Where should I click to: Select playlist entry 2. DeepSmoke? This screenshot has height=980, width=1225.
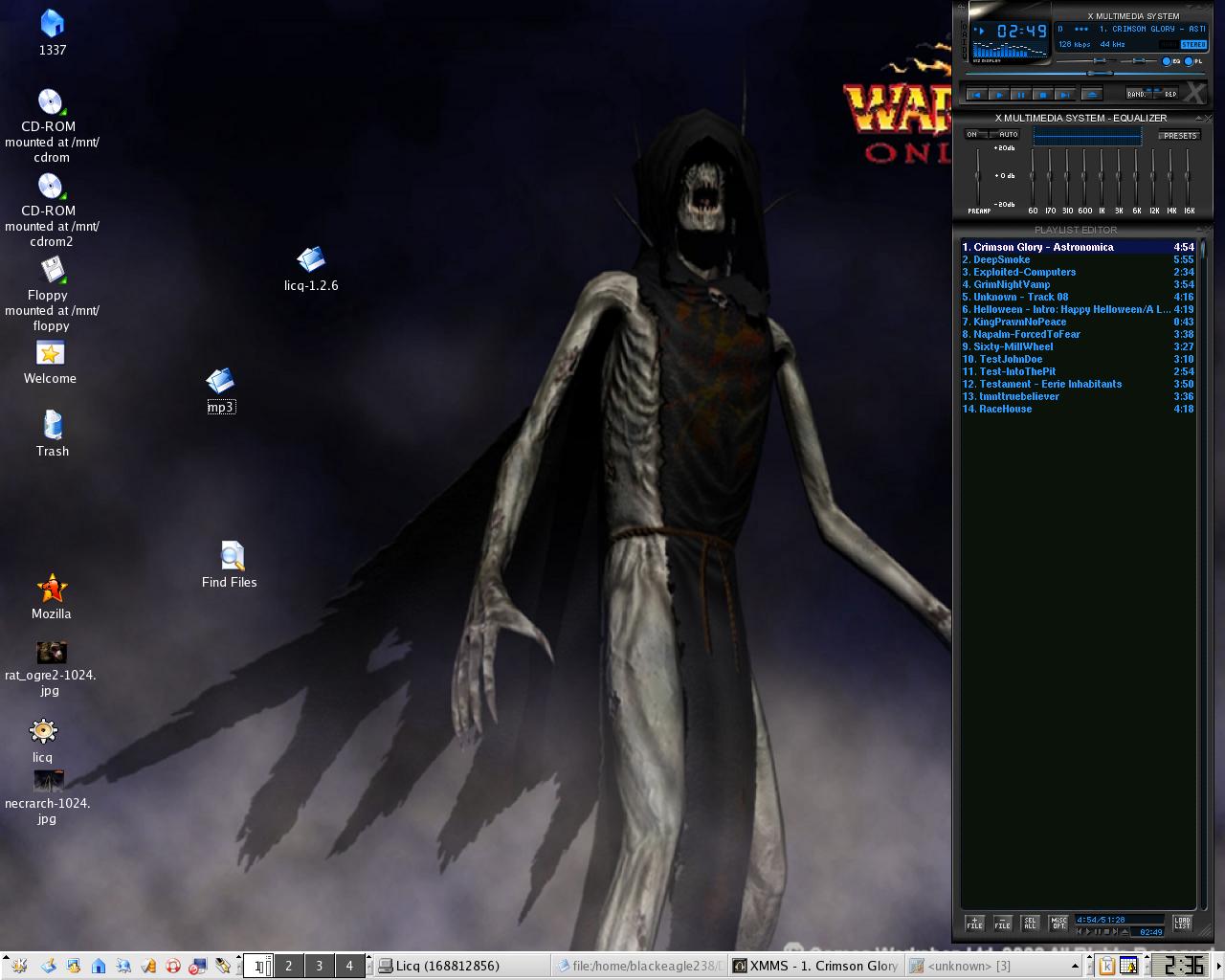[x=1078, y=259]
